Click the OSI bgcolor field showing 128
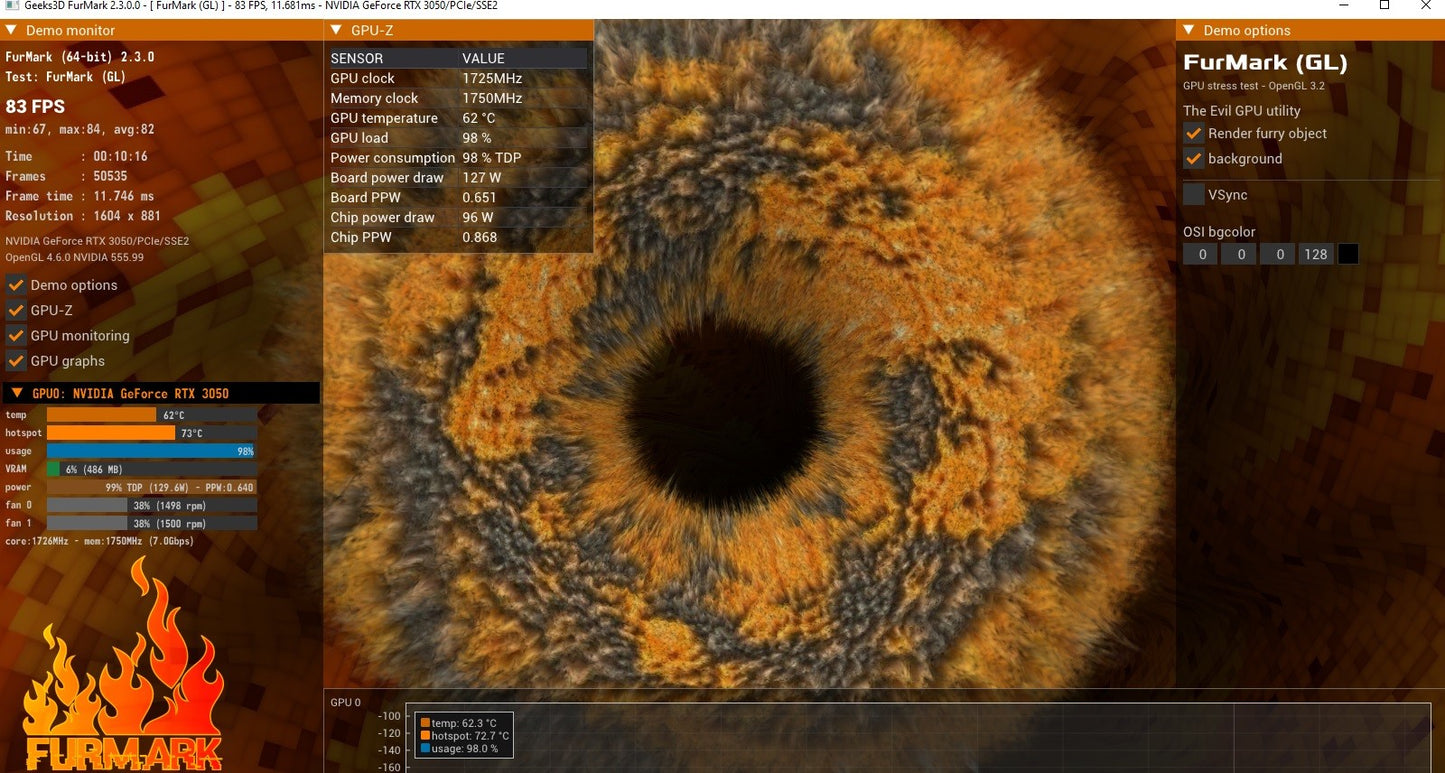 click(x=1316, y=254)
